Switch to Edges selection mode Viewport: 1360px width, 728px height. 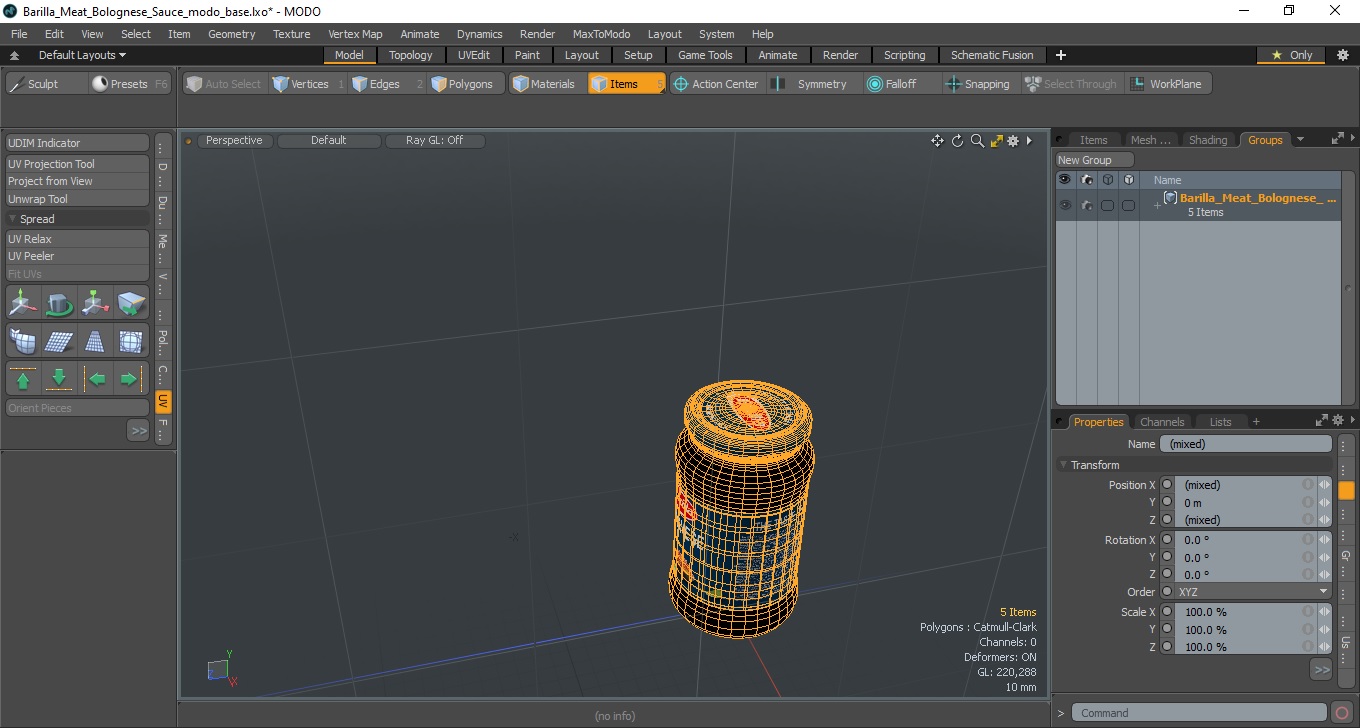[387, 84]
